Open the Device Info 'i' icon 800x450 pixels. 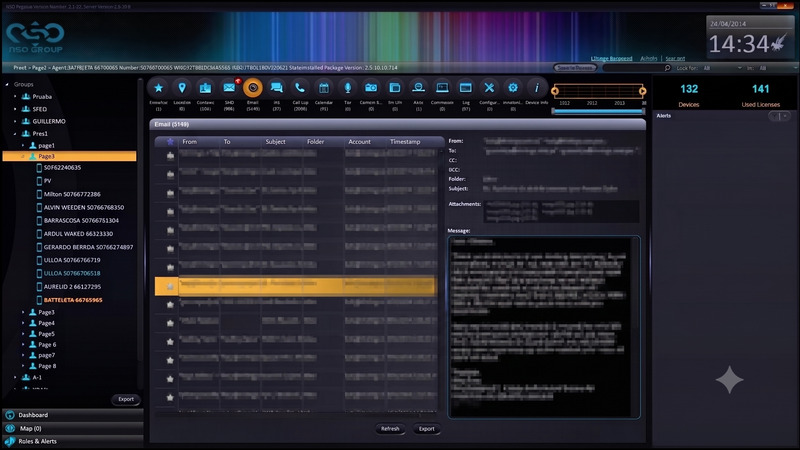click(x=537, y=88)
